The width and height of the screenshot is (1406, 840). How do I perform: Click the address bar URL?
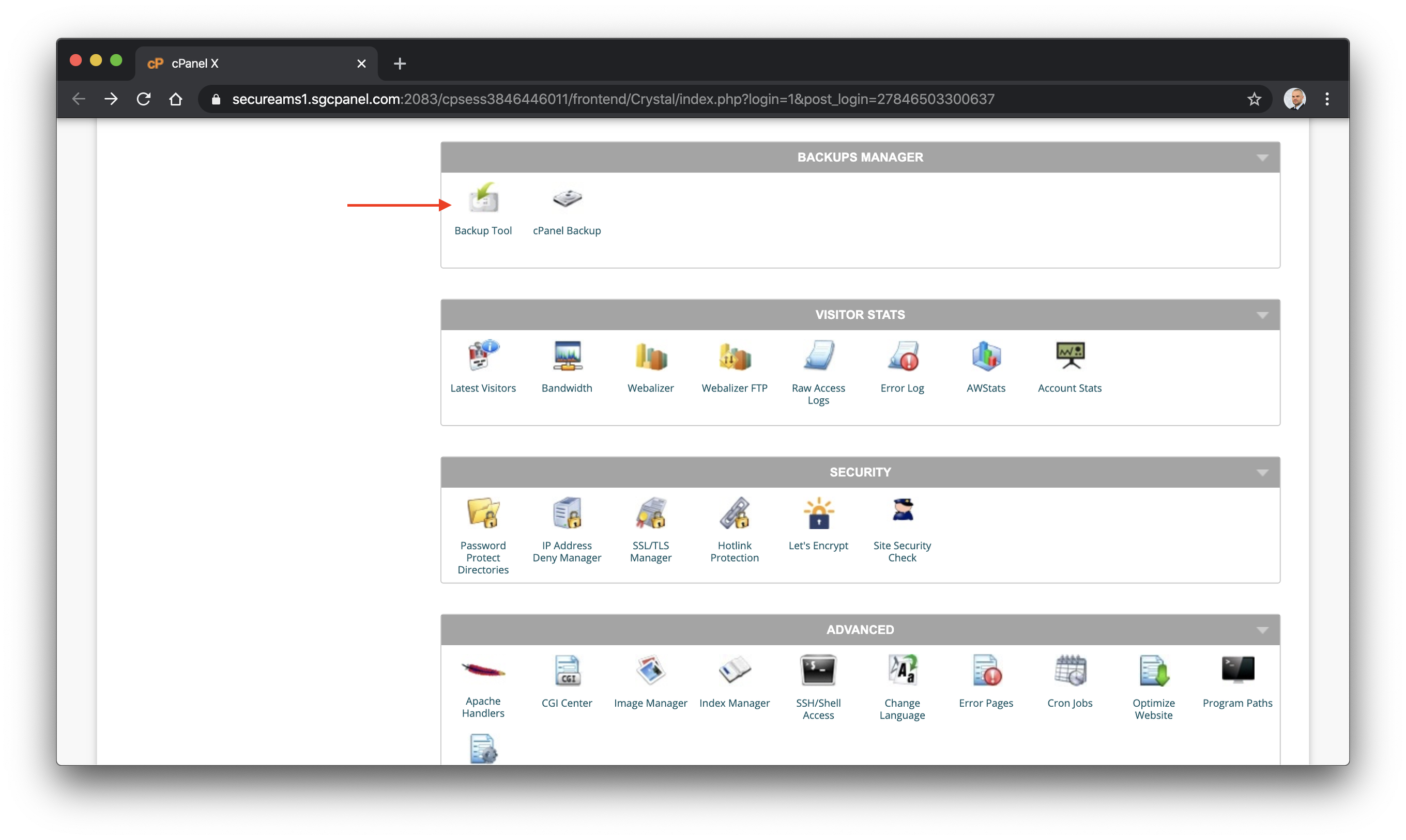(613, 99)
